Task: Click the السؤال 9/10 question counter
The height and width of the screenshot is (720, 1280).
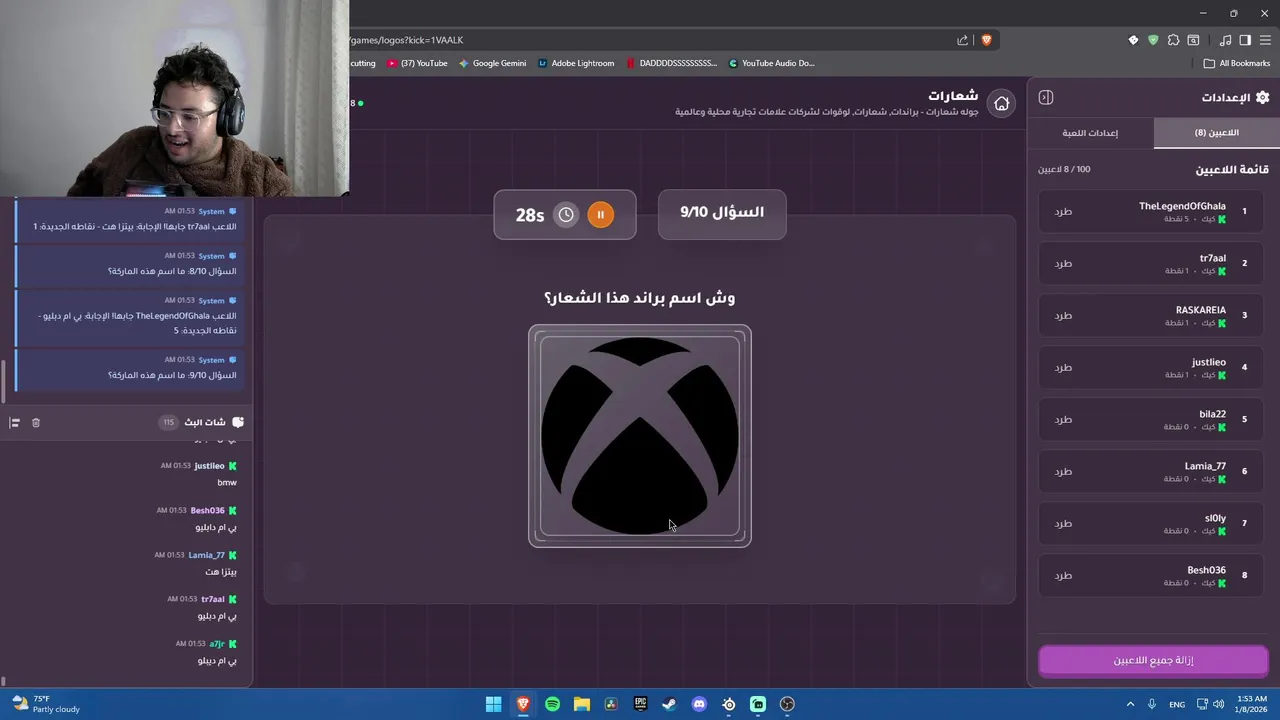Action: (x=722, y=212)
